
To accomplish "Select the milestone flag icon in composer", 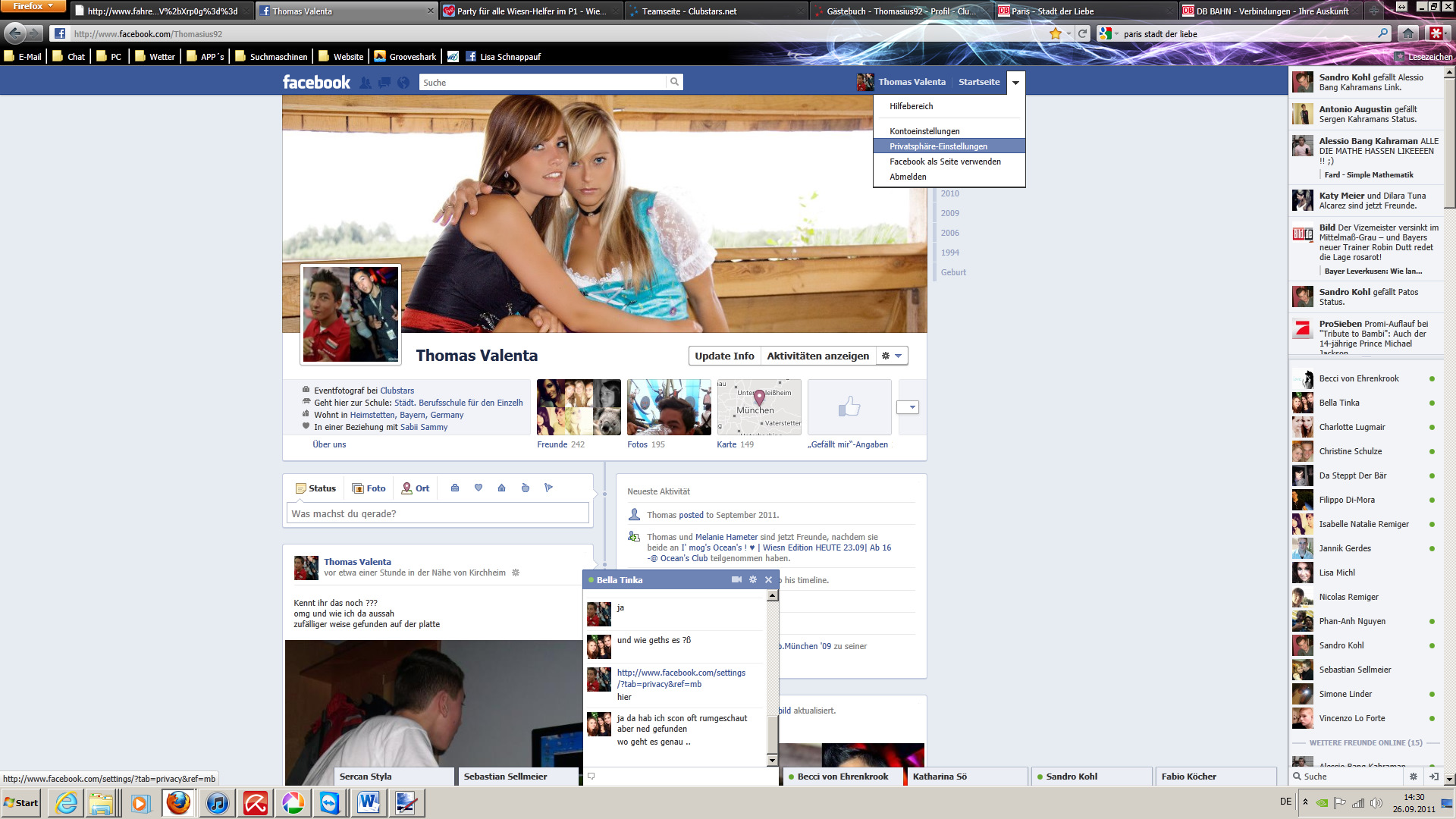I will tap(548, 488).
